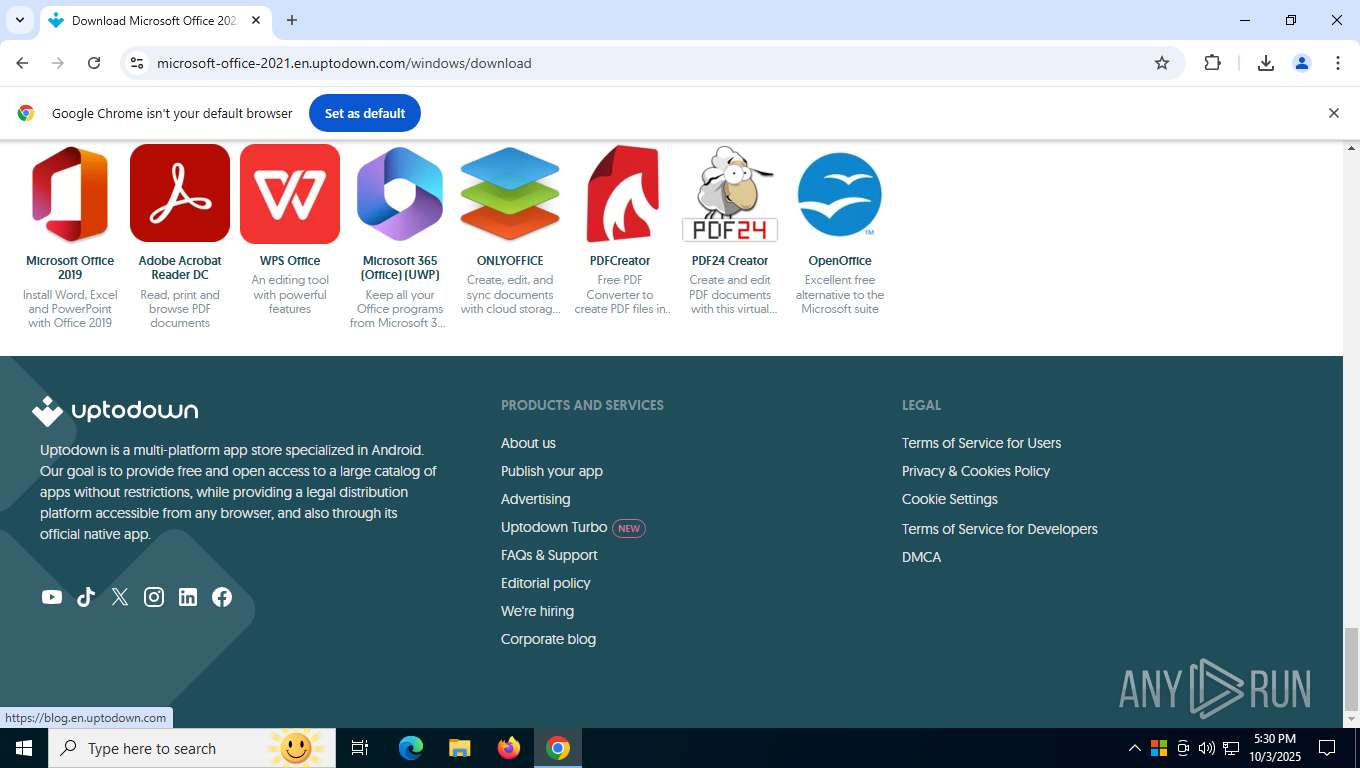Go back to previous page
Screen dimensions: 1360x768
tap(22, 63)
